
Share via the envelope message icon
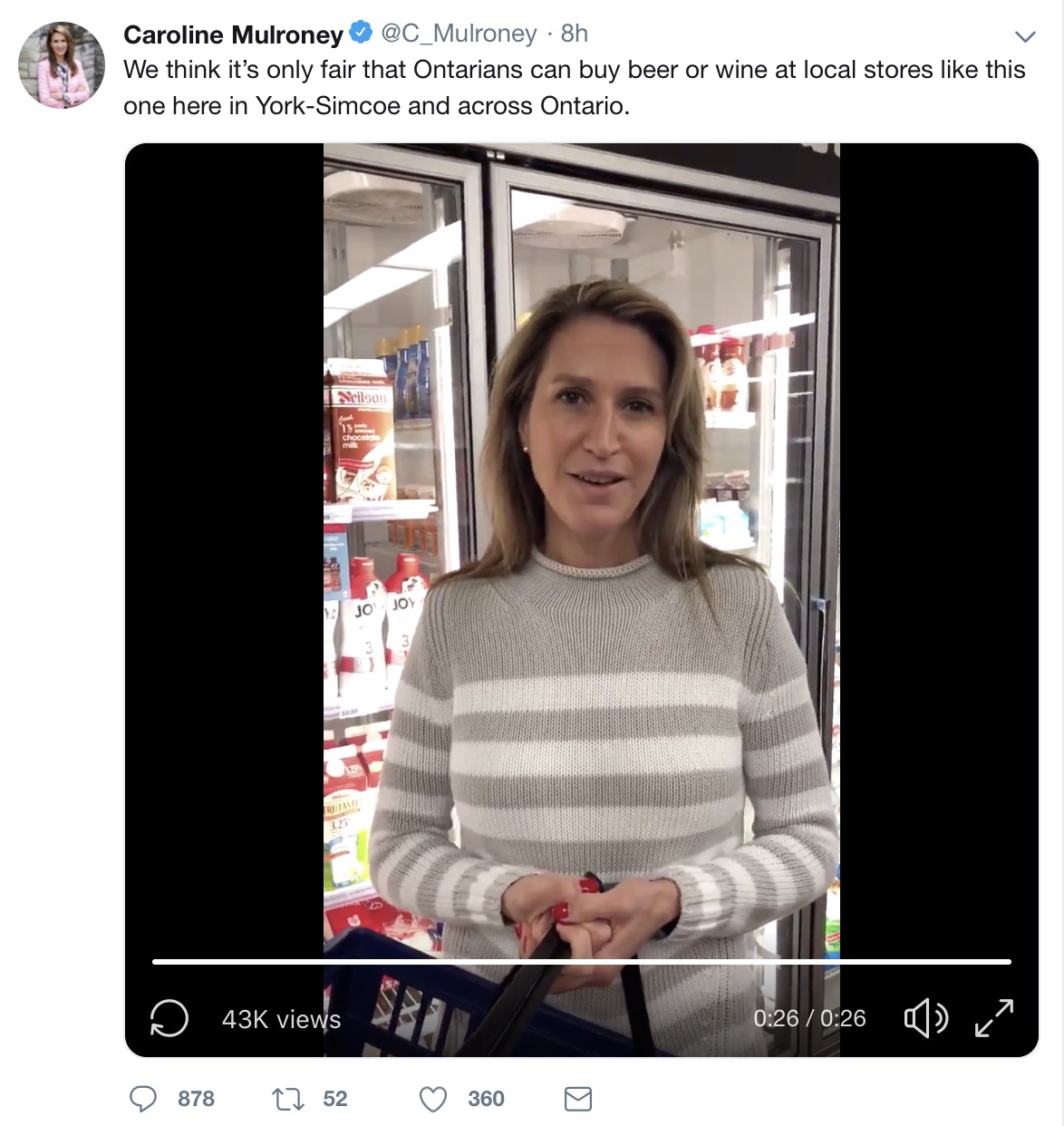tap(578, 1100)
